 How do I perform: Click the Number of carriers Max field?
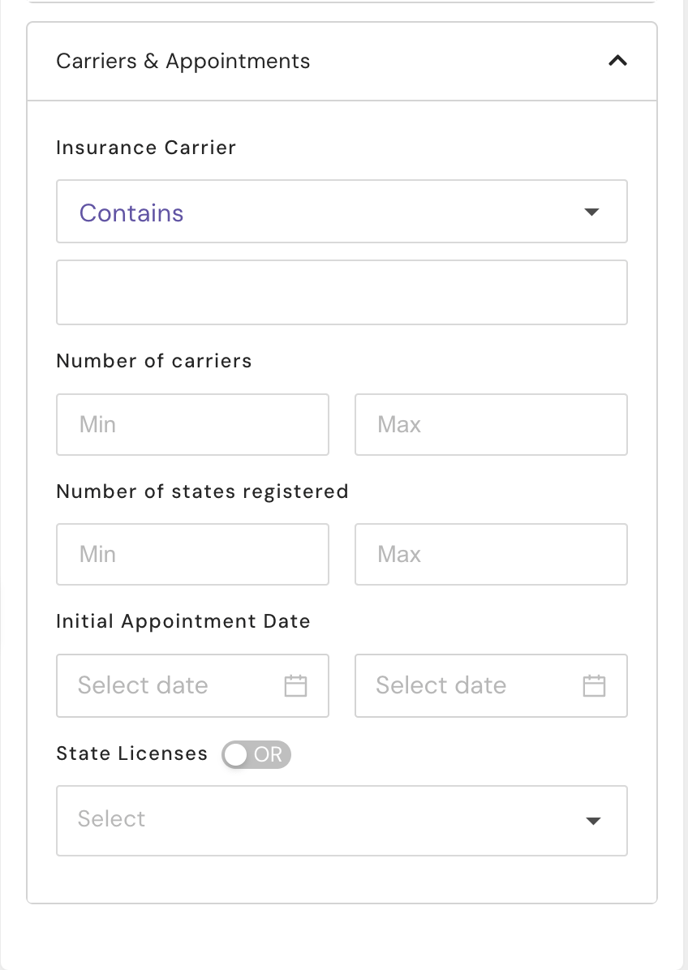pyautogui.click(x=491, y=424)
